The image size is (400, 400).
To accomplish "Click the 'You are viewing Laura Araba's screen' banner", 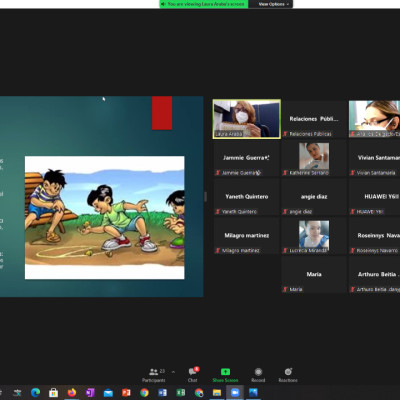I will pos(204,4).
